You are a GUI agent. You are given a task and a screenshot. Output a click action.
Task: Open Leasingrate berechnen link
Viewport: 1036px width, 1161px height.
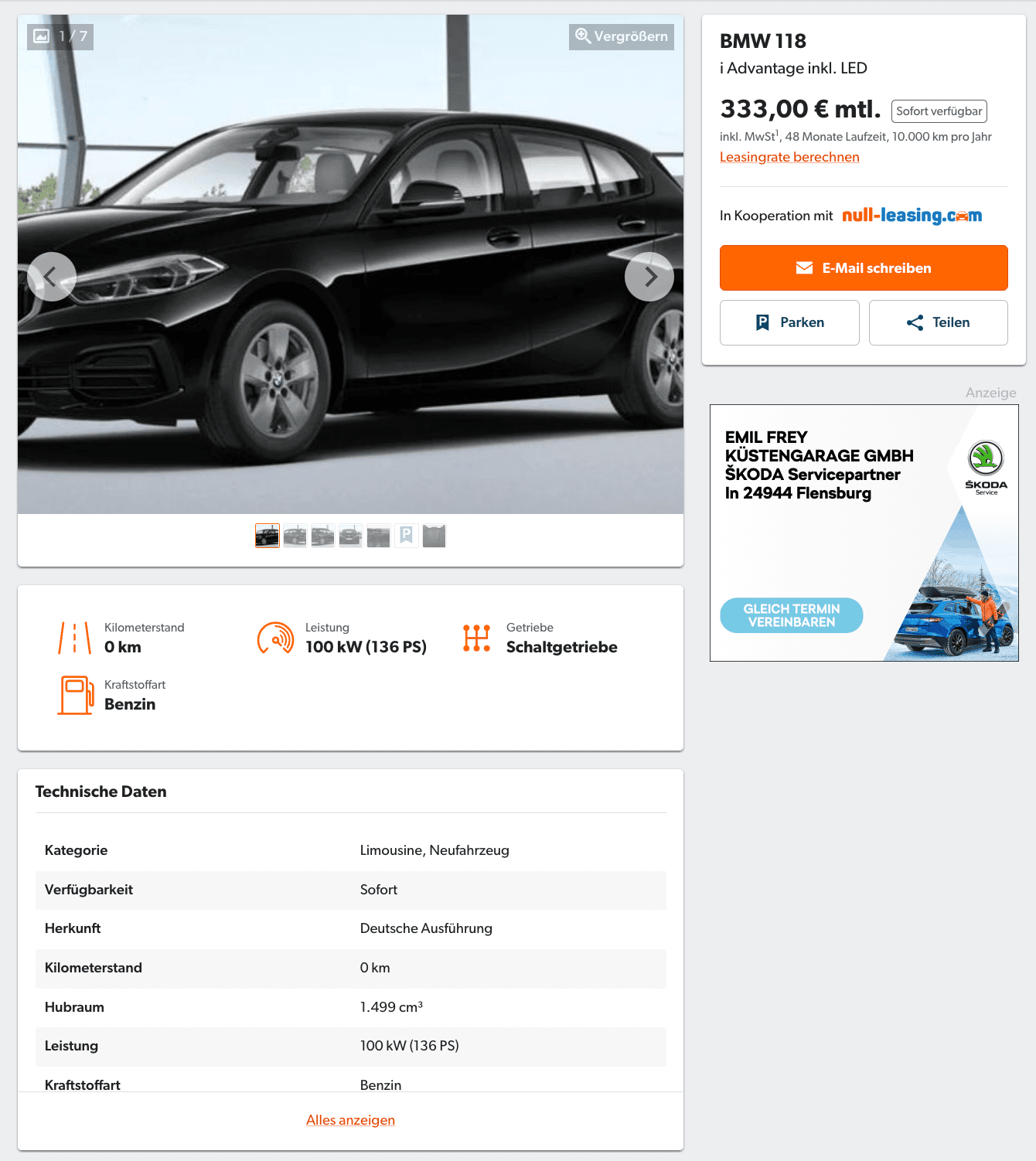[x=789, y=157]
